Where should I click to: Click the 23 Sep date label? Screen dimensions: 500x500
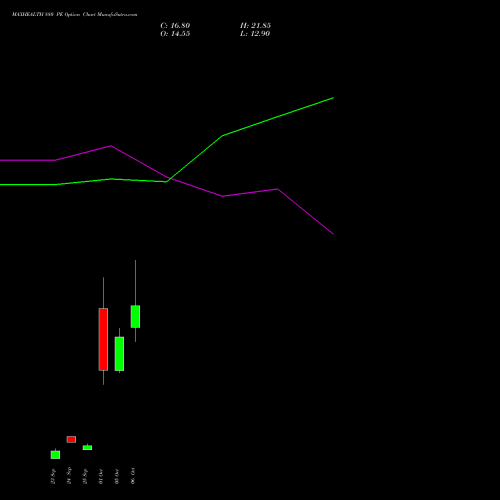tap(53, 476)
